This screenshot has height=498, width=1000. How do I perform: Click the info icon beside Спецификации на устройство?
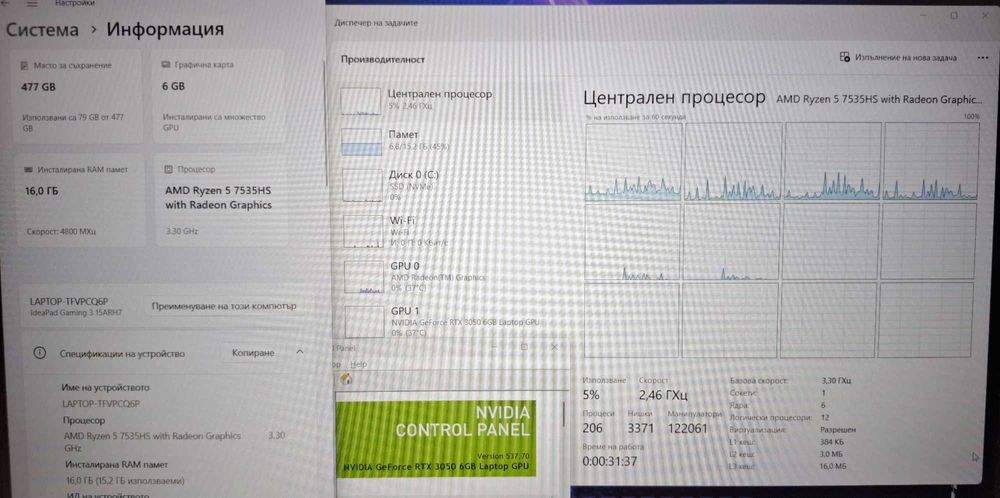click(40, 353)
